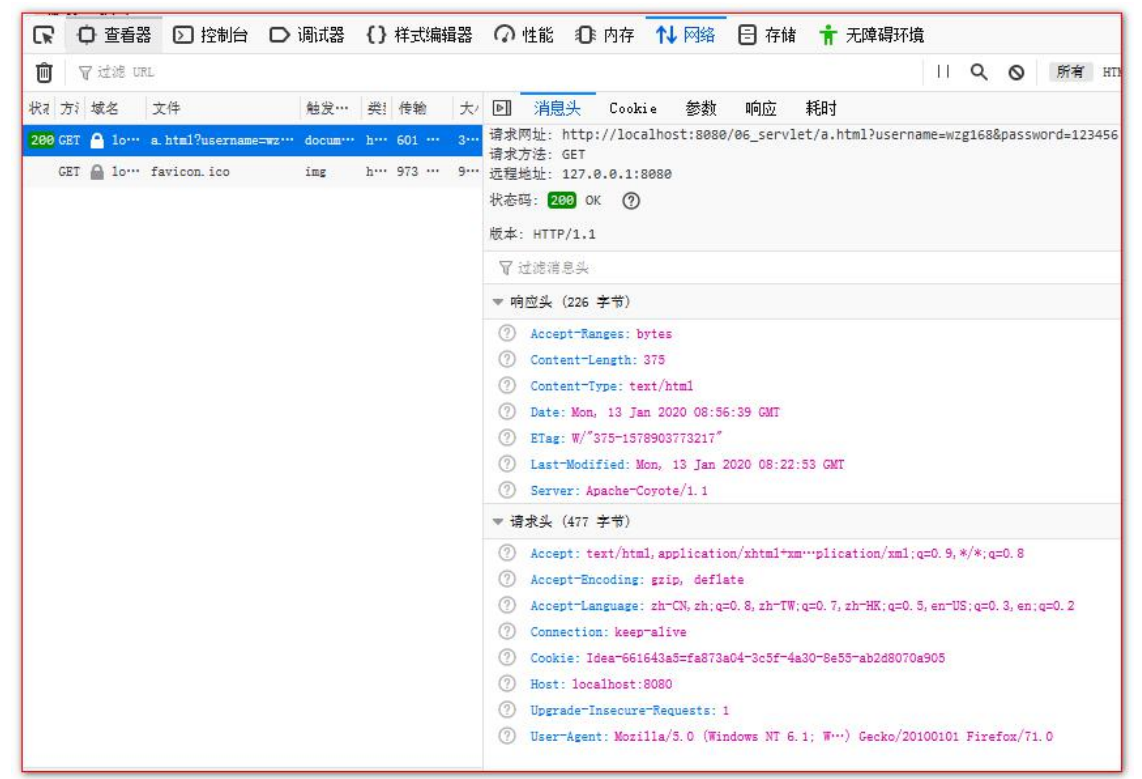Pause network recording

click(x=943, y=71)
